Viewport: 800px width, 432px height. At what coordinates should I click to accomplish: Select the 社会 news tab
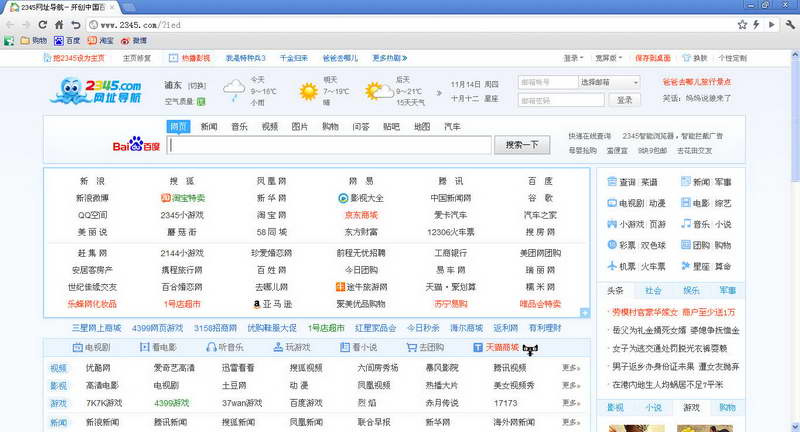(x=653, y=290)
